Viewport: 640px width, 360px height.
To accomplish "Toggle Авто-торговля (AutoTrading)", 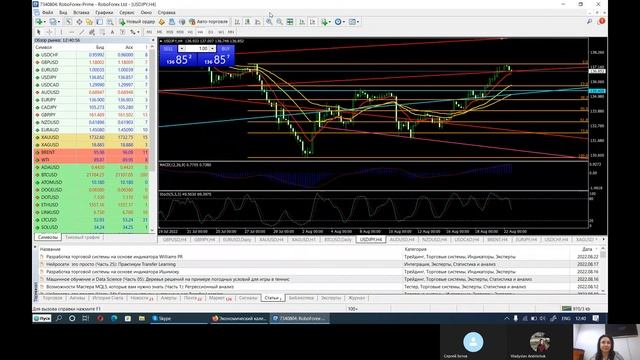I will point(208,22).
